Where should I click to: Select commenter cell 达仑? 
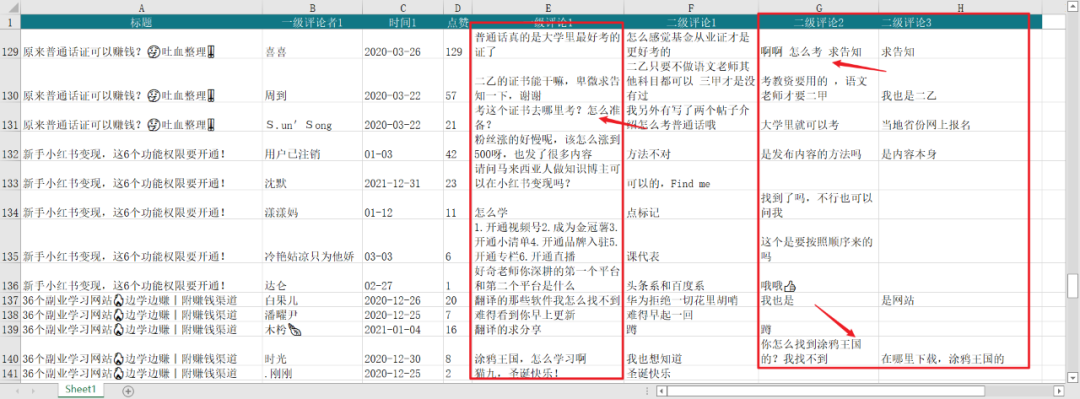point(312,278)
